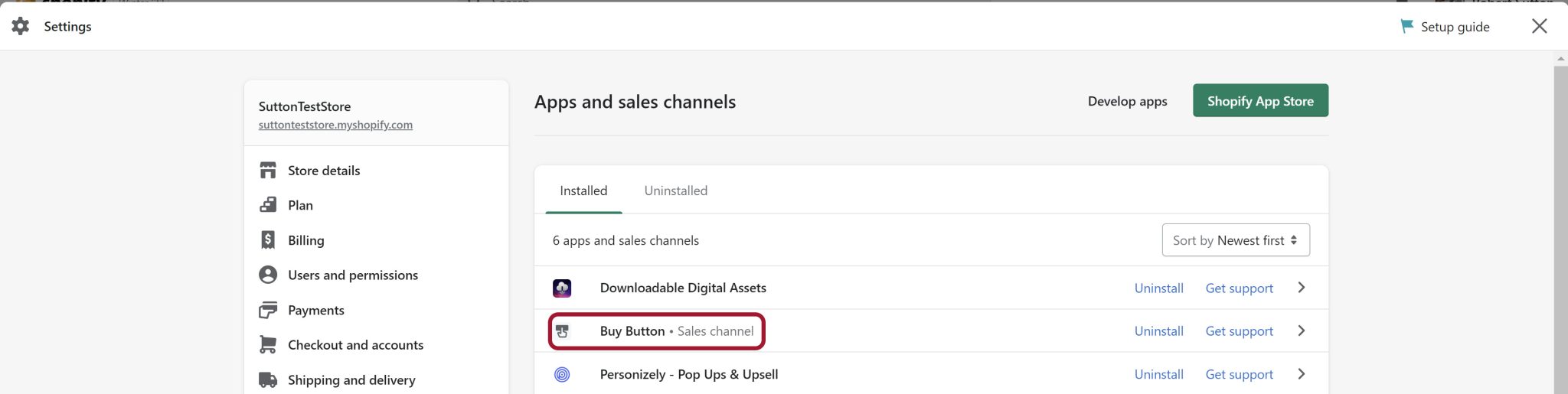The width and height of the screenshot is (1568, 394).
Task: Click the page vertical scrollbar
Action: (x=1560, y=230)
